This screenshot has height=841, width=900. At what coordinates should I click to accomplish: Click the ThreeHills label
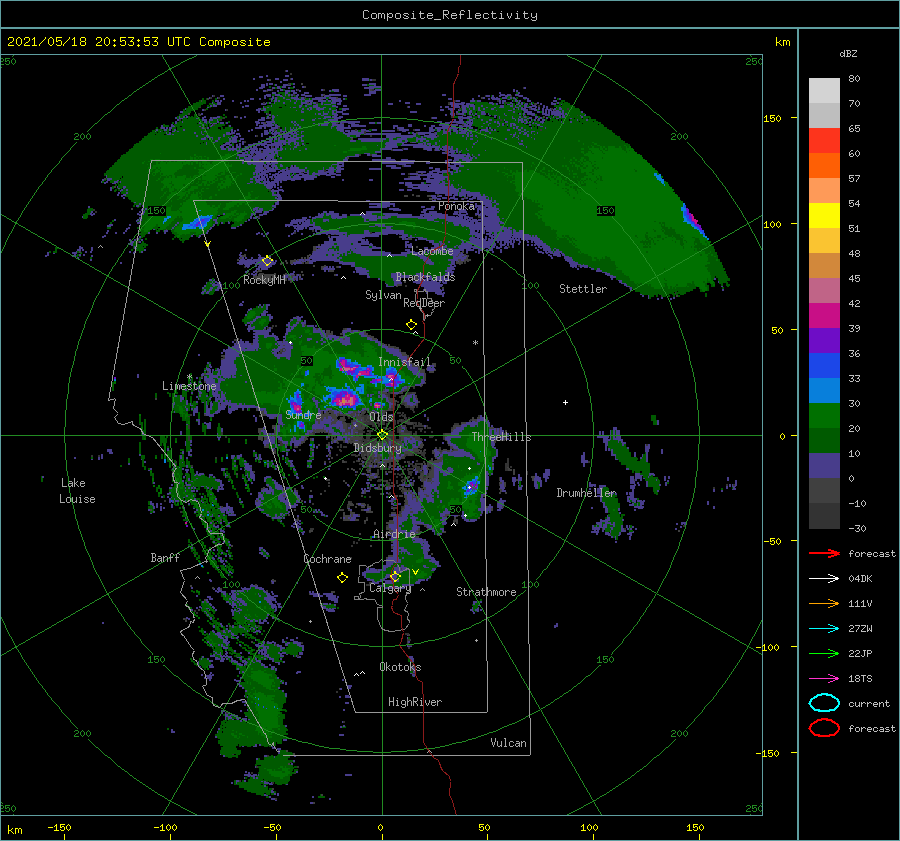(501, 437)
